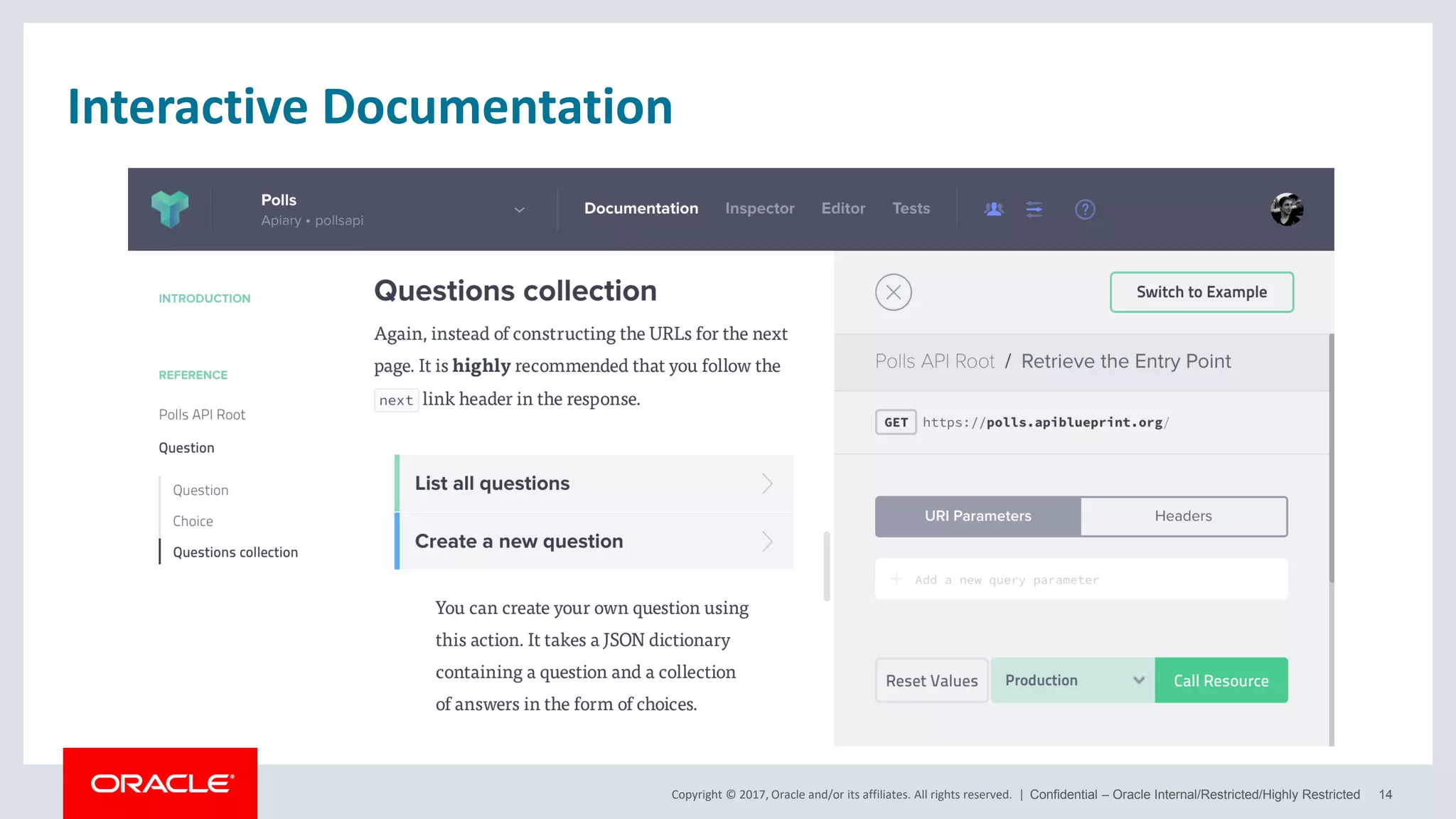Screen dimensions: 1456x819
Task: Expand the Polls API project dropdown
Action: point(519,210)
